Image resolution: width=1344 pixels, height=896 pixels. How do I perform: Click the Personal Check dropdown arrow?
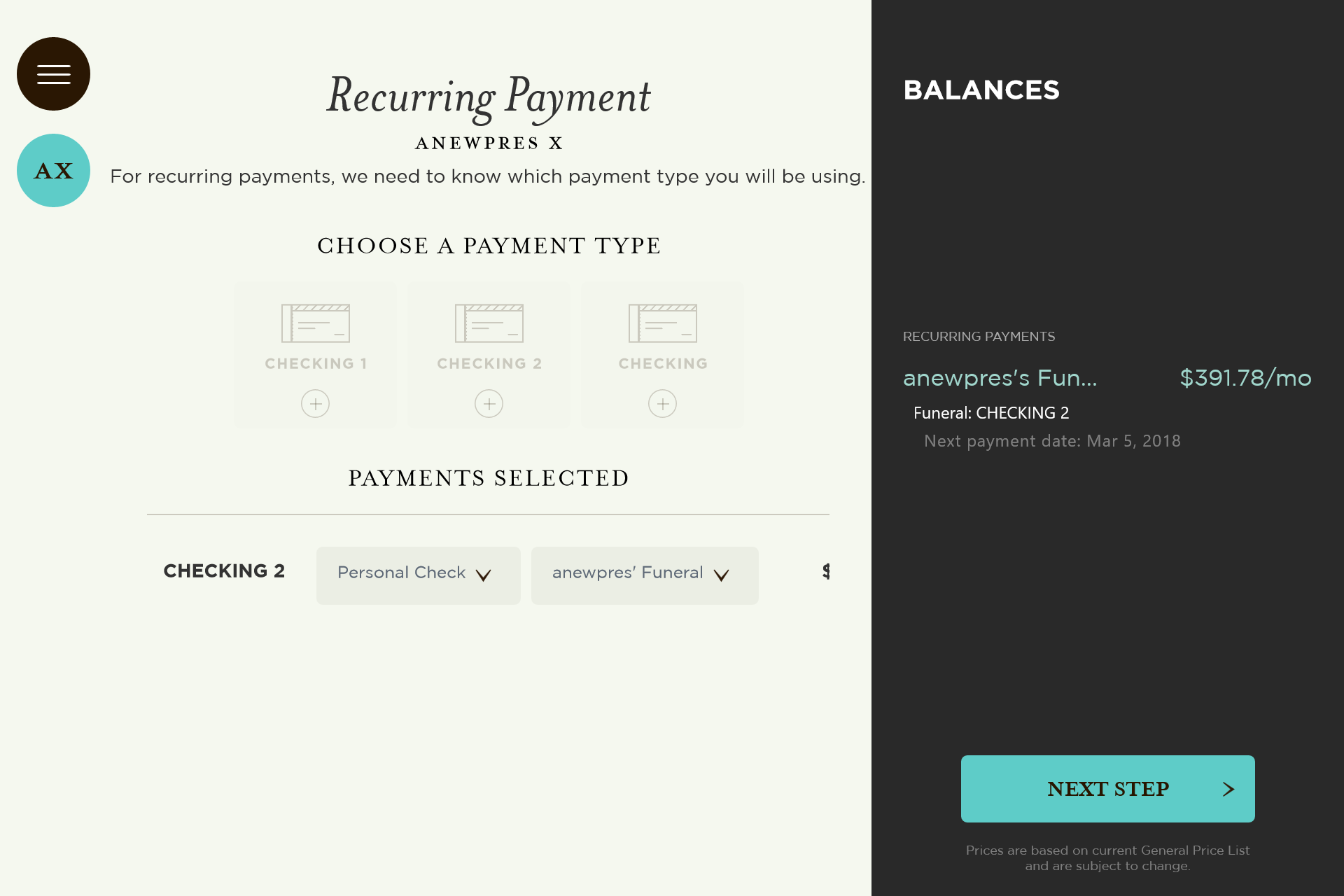click(x=483, y=575)
